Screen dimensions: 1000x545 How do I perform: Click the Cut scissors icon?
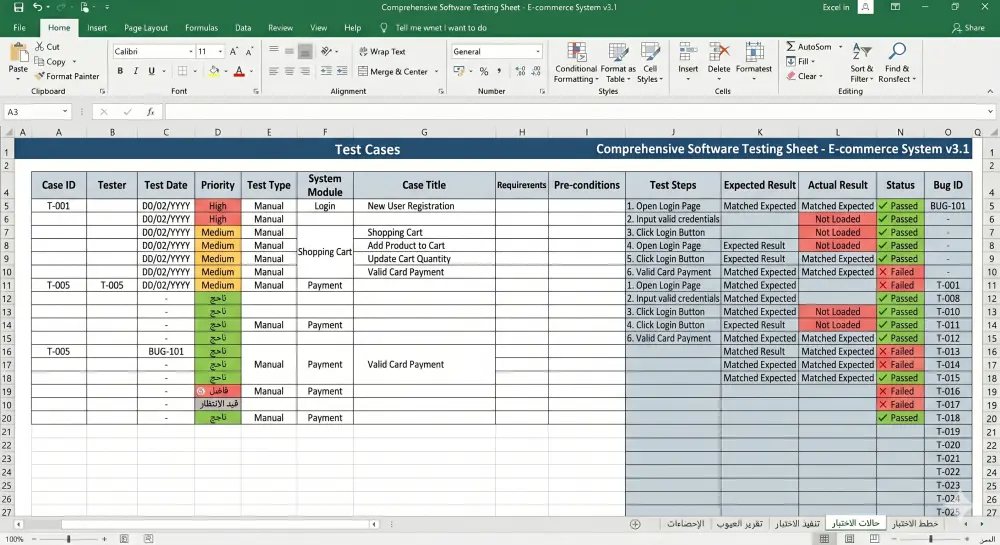(x=40, y=47)
